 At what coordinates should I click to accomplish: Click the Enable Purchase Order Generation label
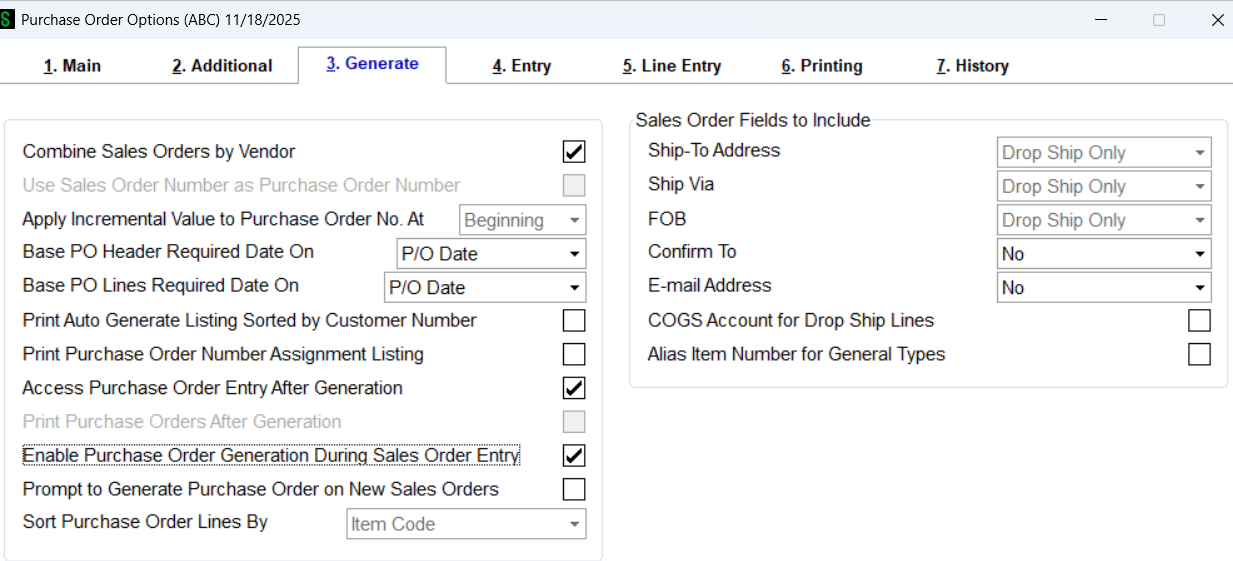point(271,456)
